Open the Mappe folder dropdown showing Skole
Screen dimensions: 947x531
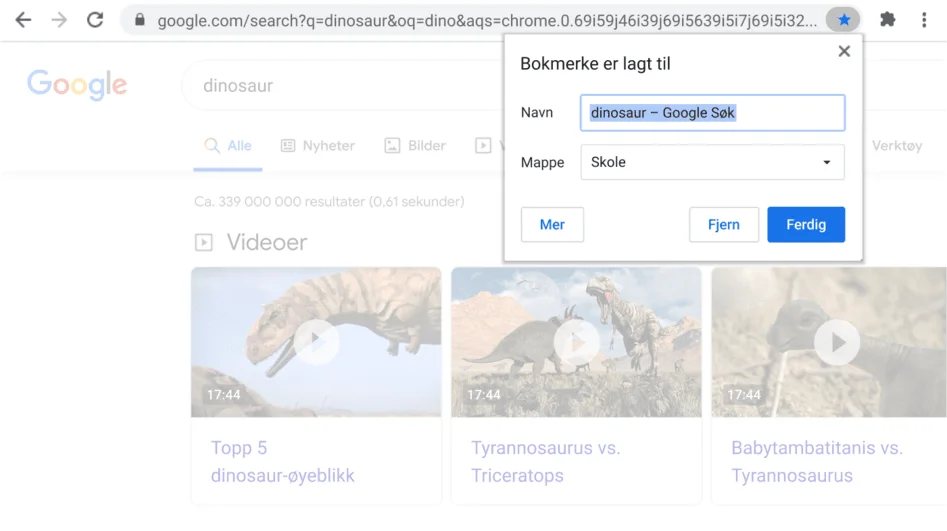point(712,162)
